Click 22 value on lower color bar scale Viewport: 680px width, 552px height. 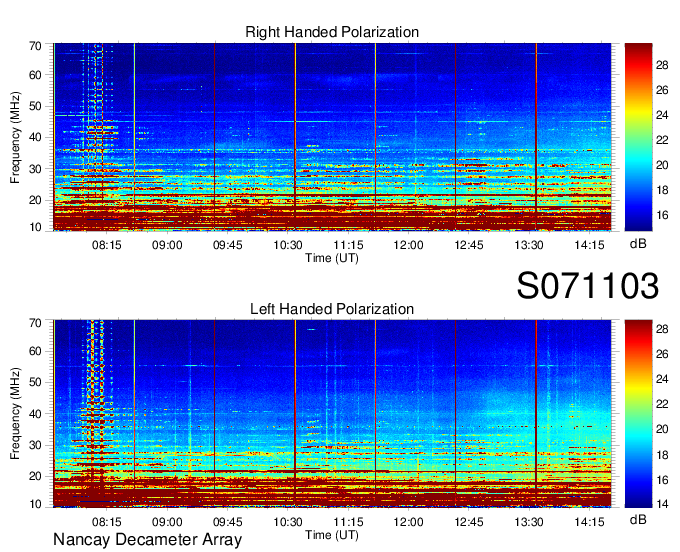[662, 404]
